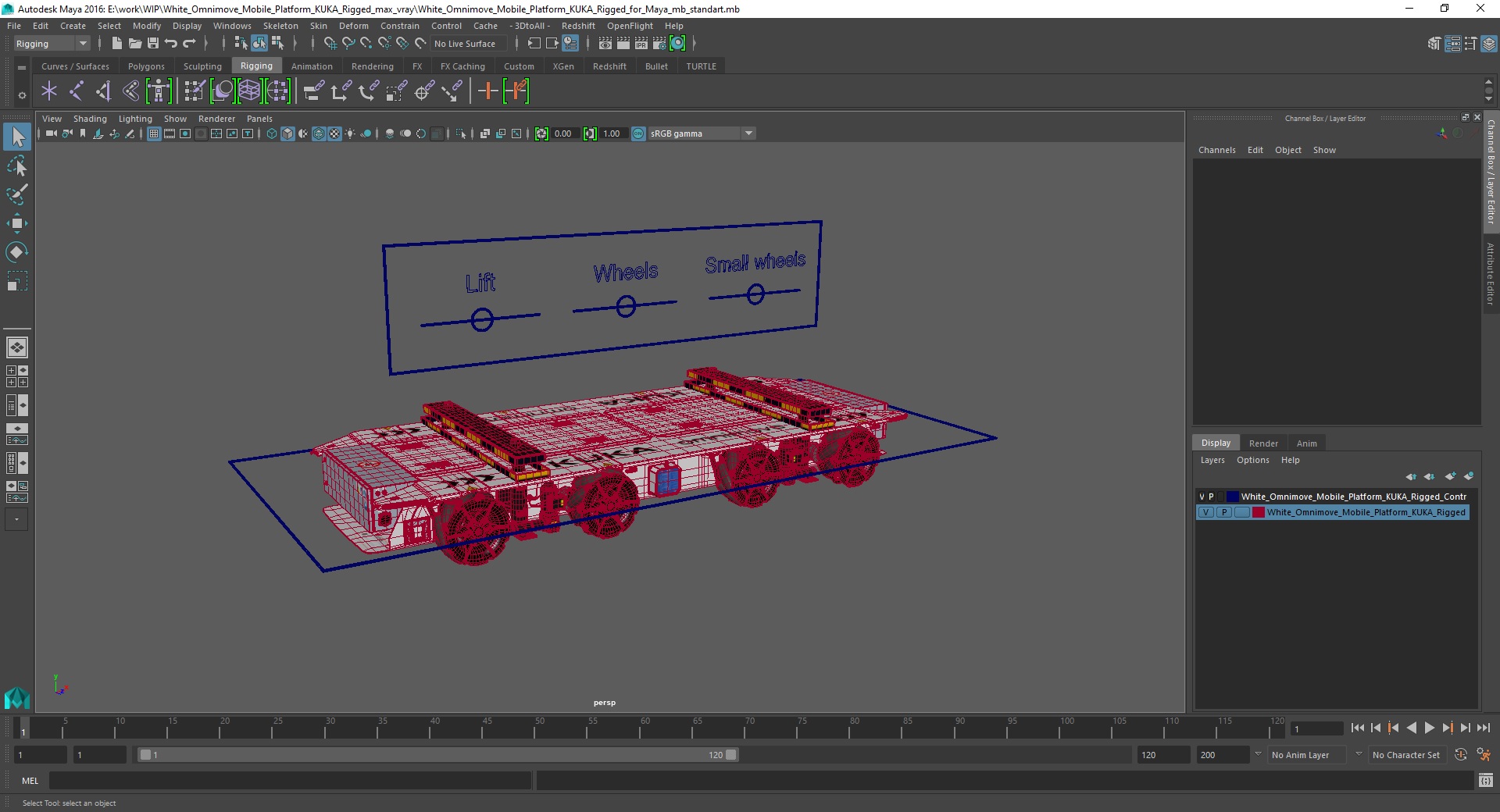1500x812 pixels.
Task: Open the shelf tab list menu button
Action: 22,67
